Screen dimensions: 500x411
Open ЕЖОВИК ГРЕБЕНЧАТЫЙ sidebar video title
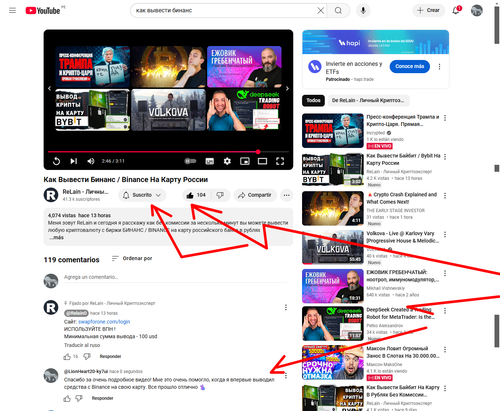click(403, 276)
